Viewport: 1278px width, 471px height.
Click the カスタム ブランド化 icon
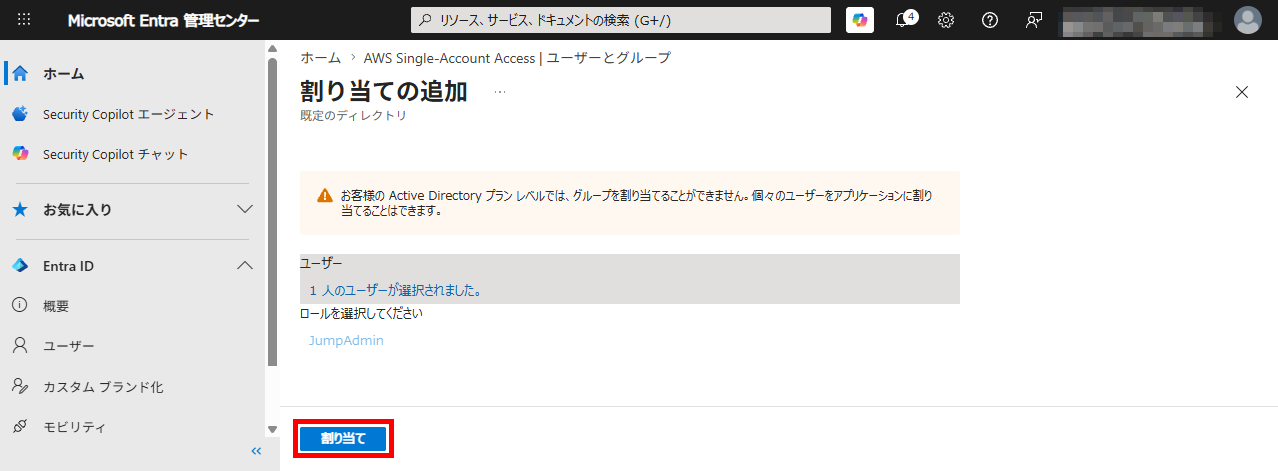(x=19, y=386)
